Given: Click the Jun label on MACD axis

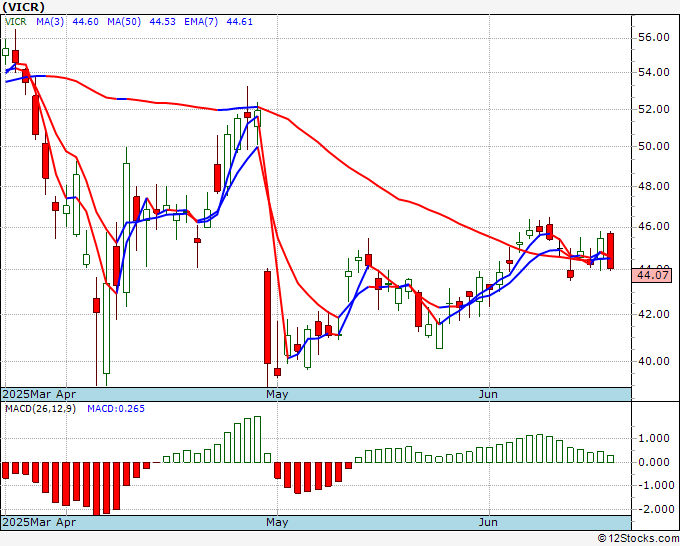Looking at the screenshot, I should coord(488,522).
